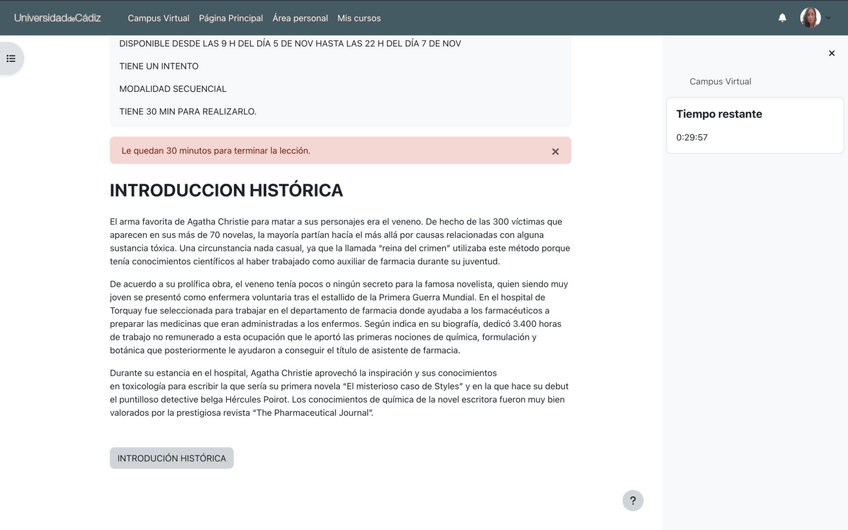
Task: Click the Universidad de Cádiz logo
Action: click(x=57, y=18)
